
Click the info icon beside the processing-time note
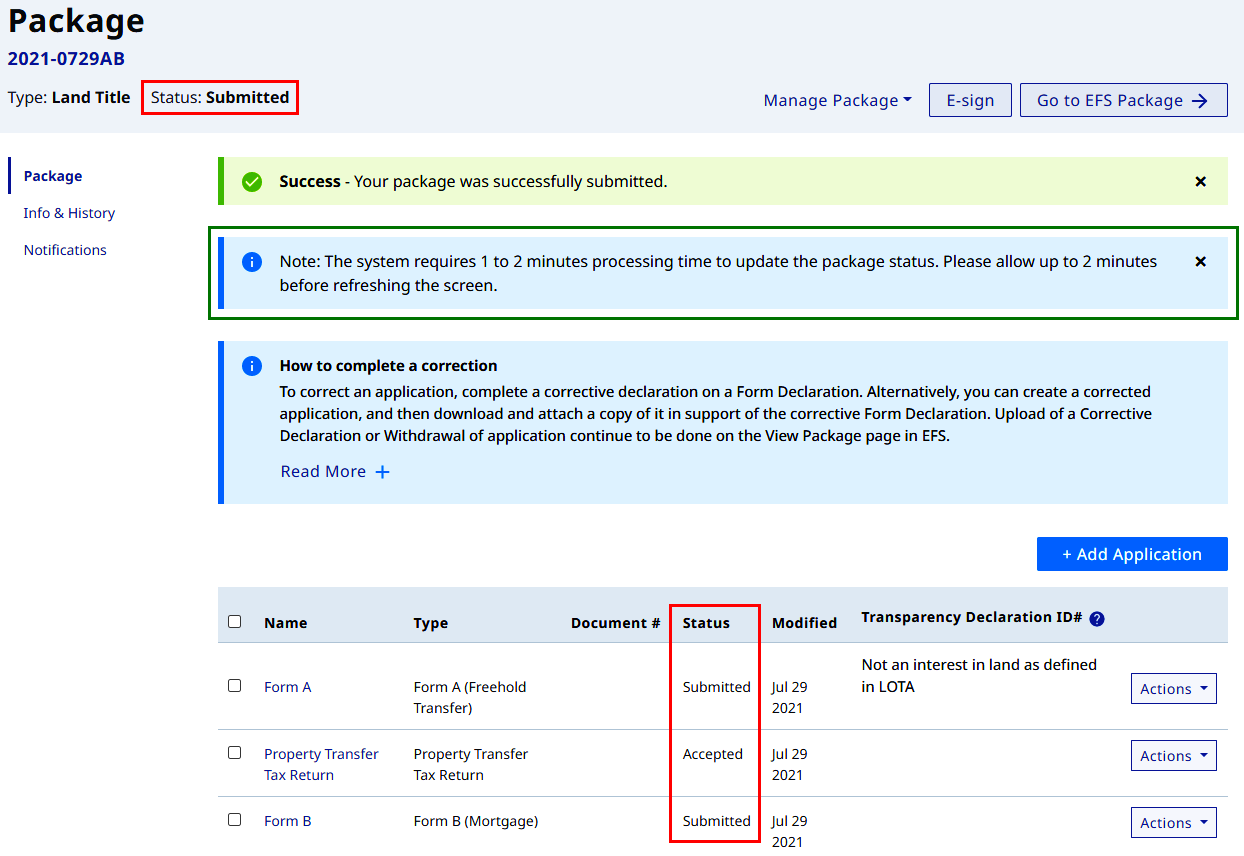coord(252,262)
